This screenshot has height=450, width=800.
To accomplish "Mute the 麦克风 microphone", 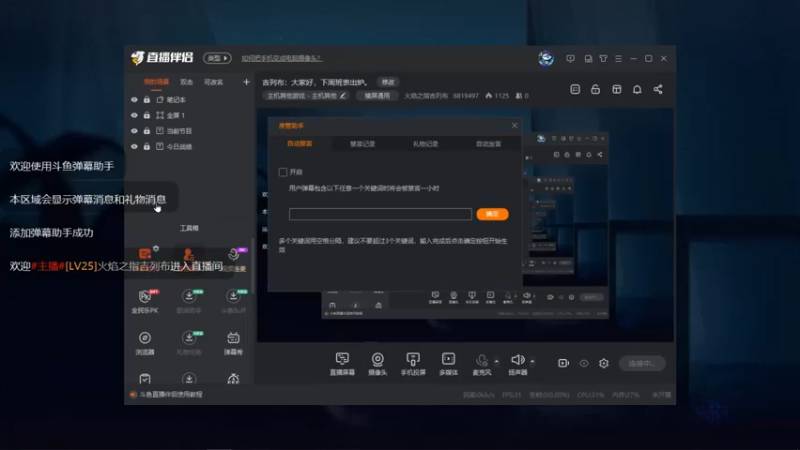I will (481, 364).
